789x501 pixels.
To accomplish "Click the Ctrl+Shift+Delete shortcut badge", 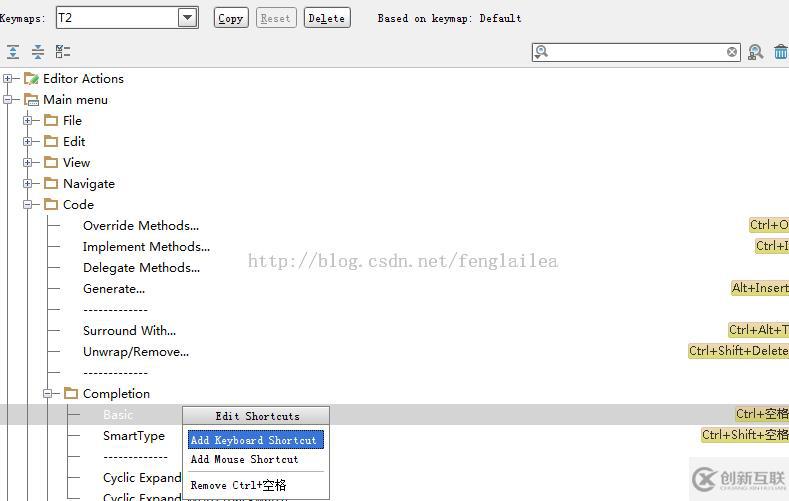I will pos(738,351).
